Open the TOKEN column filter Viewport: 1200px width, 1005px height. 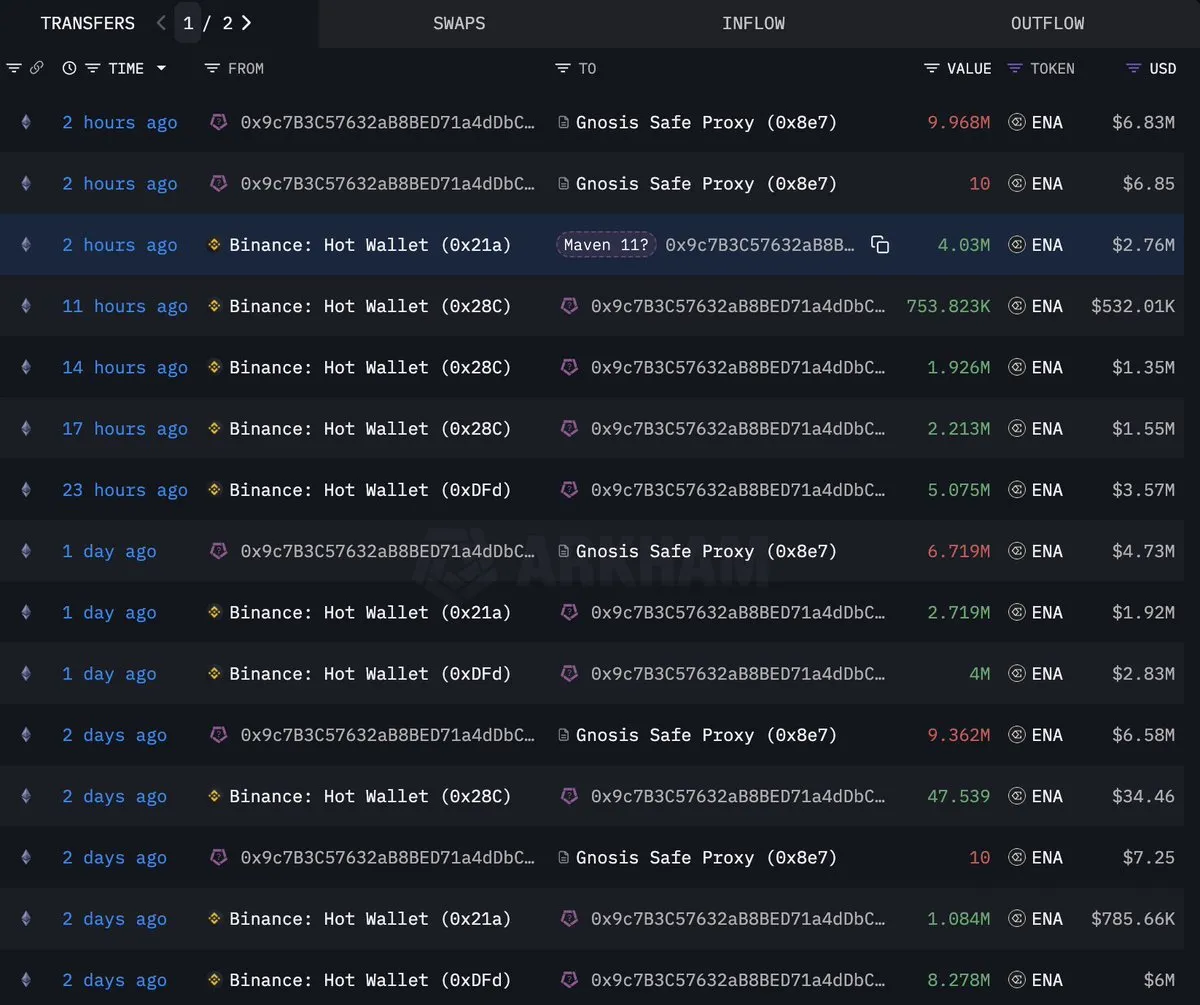pos(1015,68)
